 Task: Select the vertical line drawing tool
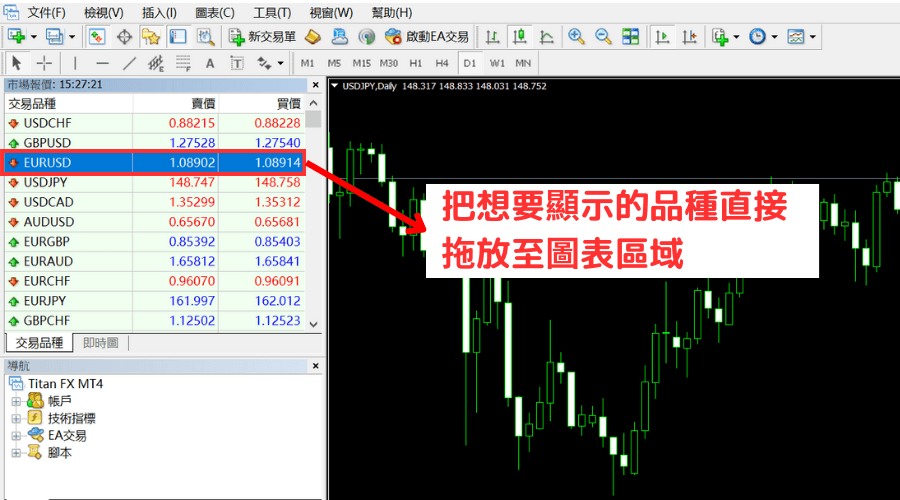(75, 63)
